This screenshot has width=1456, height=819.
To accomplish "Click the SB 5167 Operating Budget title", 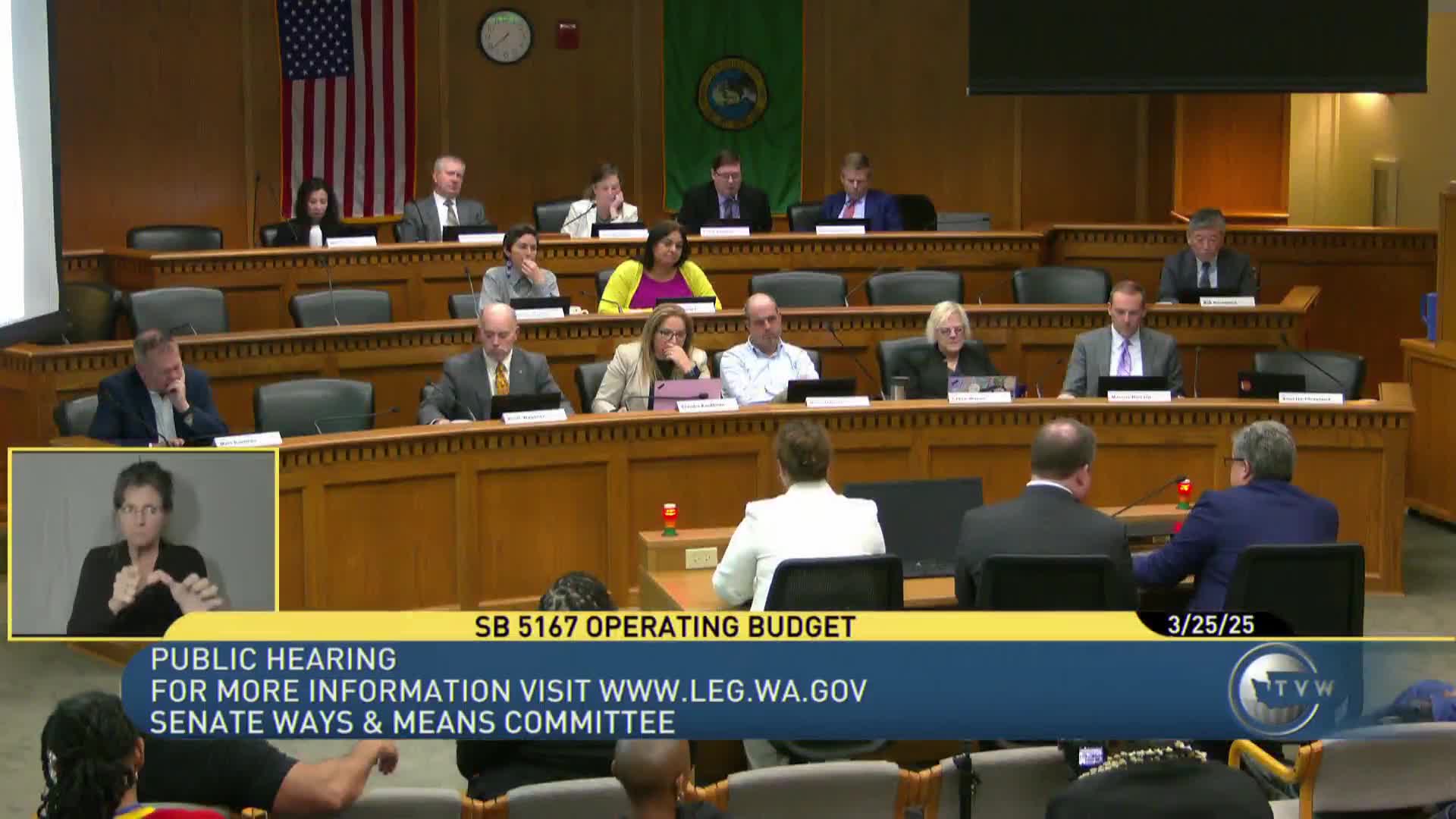I will point(665,627).
